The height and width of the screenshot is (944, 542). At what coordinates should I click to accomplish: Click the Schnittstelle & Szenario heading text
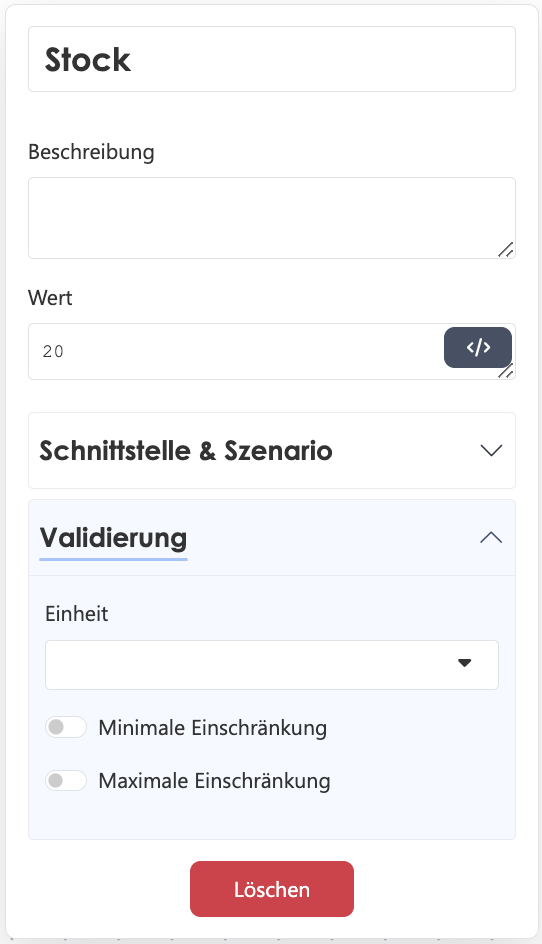pos(186,450)
